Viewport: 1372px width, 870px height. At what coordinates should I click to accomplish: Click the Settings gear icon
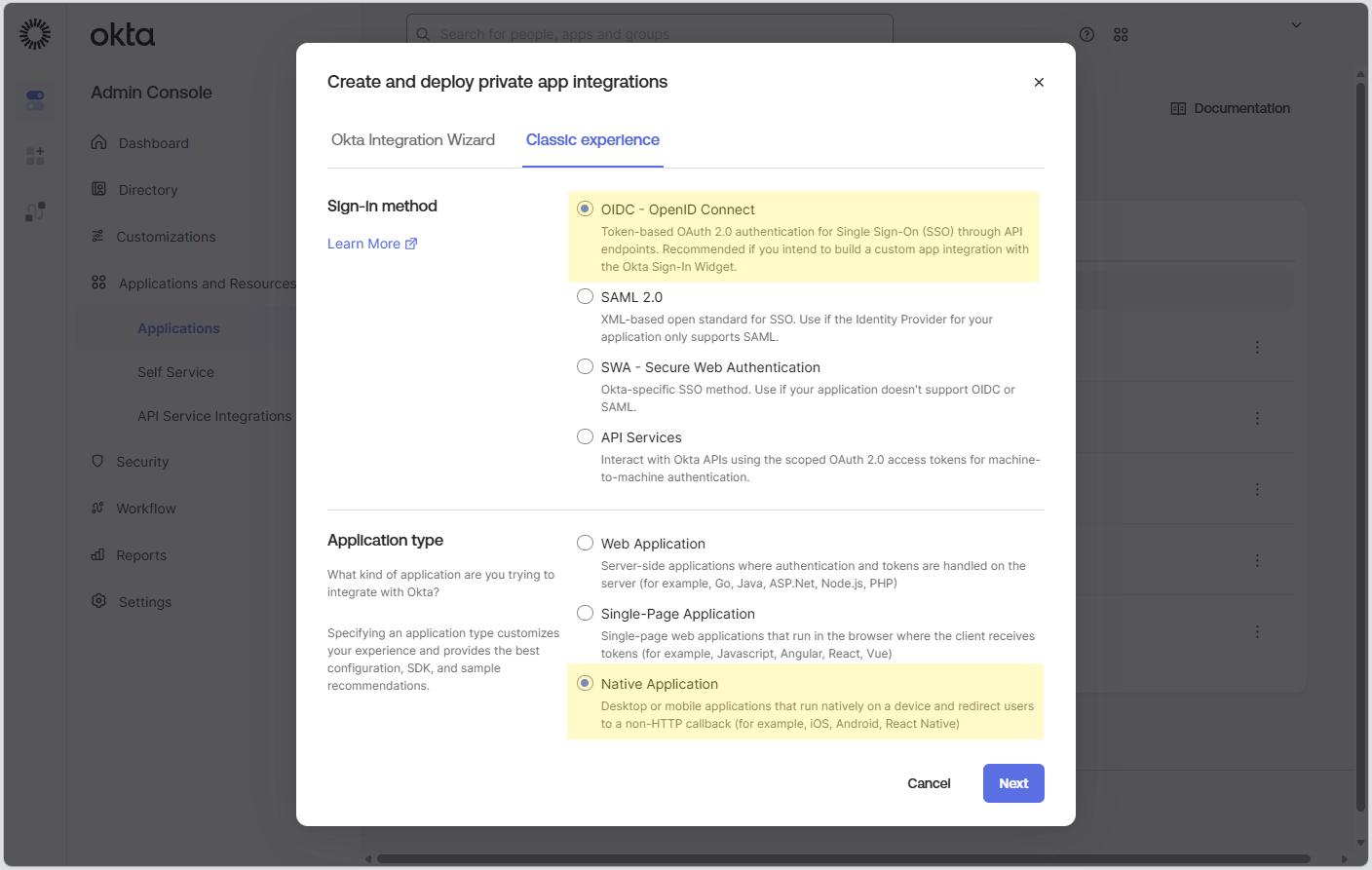[x=98, y=601]
